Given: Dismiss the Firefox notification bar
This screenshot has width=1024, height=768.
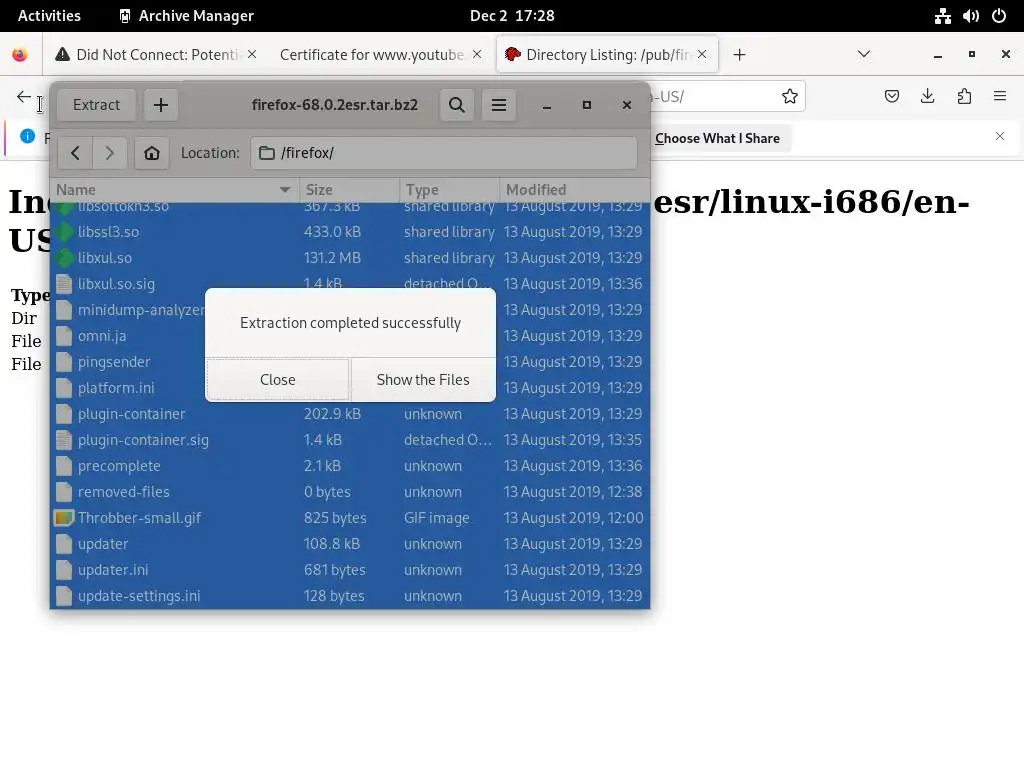Looking at the screenshot, I should pyautogui.click(x=1000, y=136).
